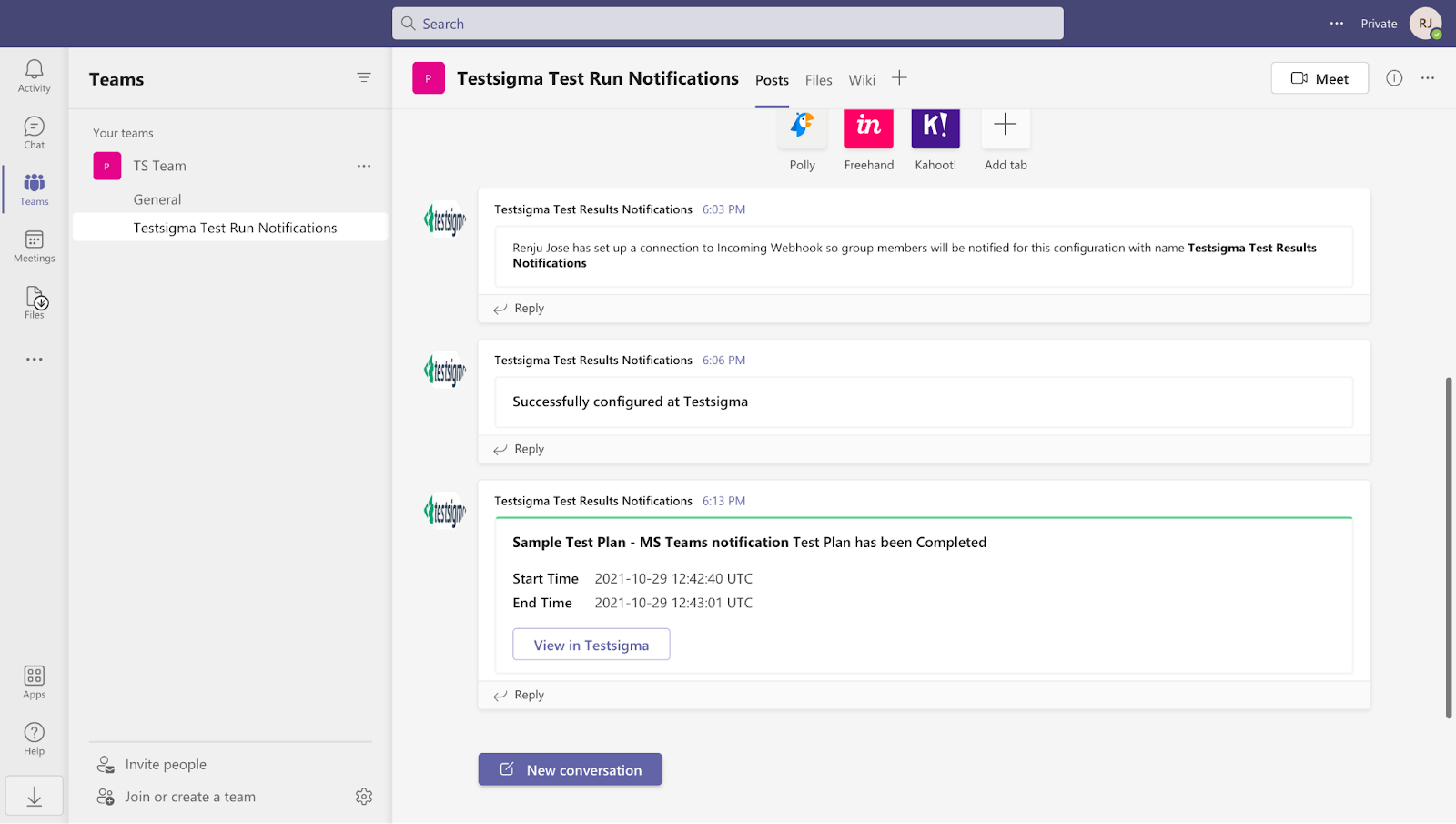Switch to the Chat section

point(34,132)
